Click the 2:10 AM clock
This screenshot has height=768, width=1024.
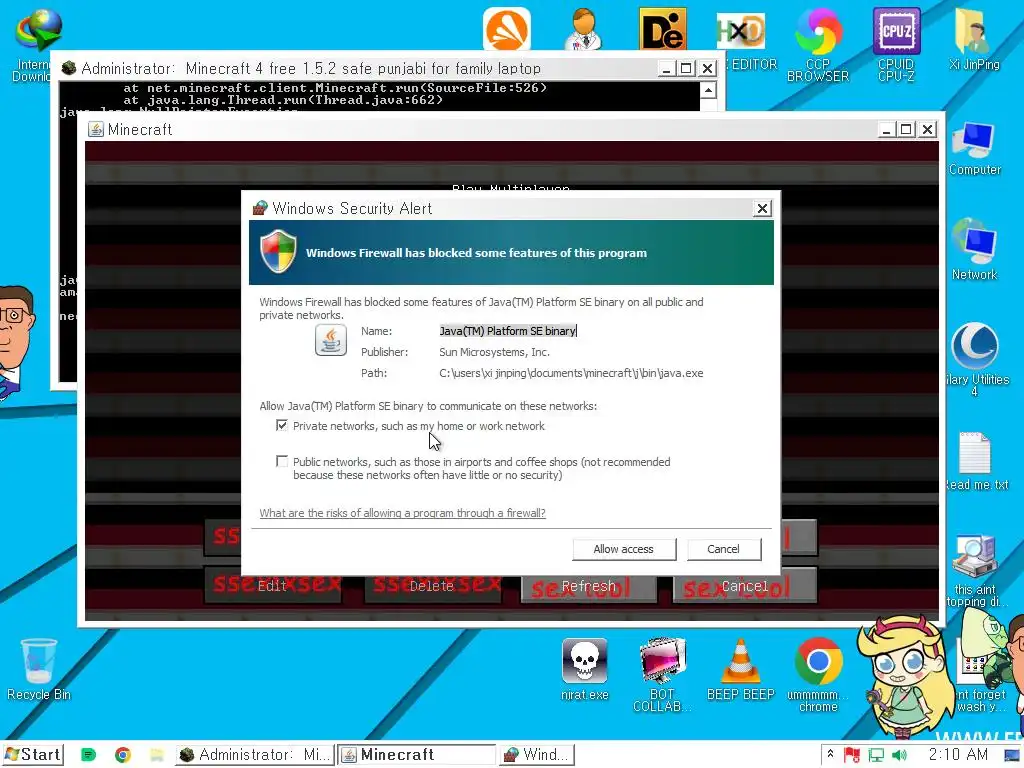[x=958, y=754]
